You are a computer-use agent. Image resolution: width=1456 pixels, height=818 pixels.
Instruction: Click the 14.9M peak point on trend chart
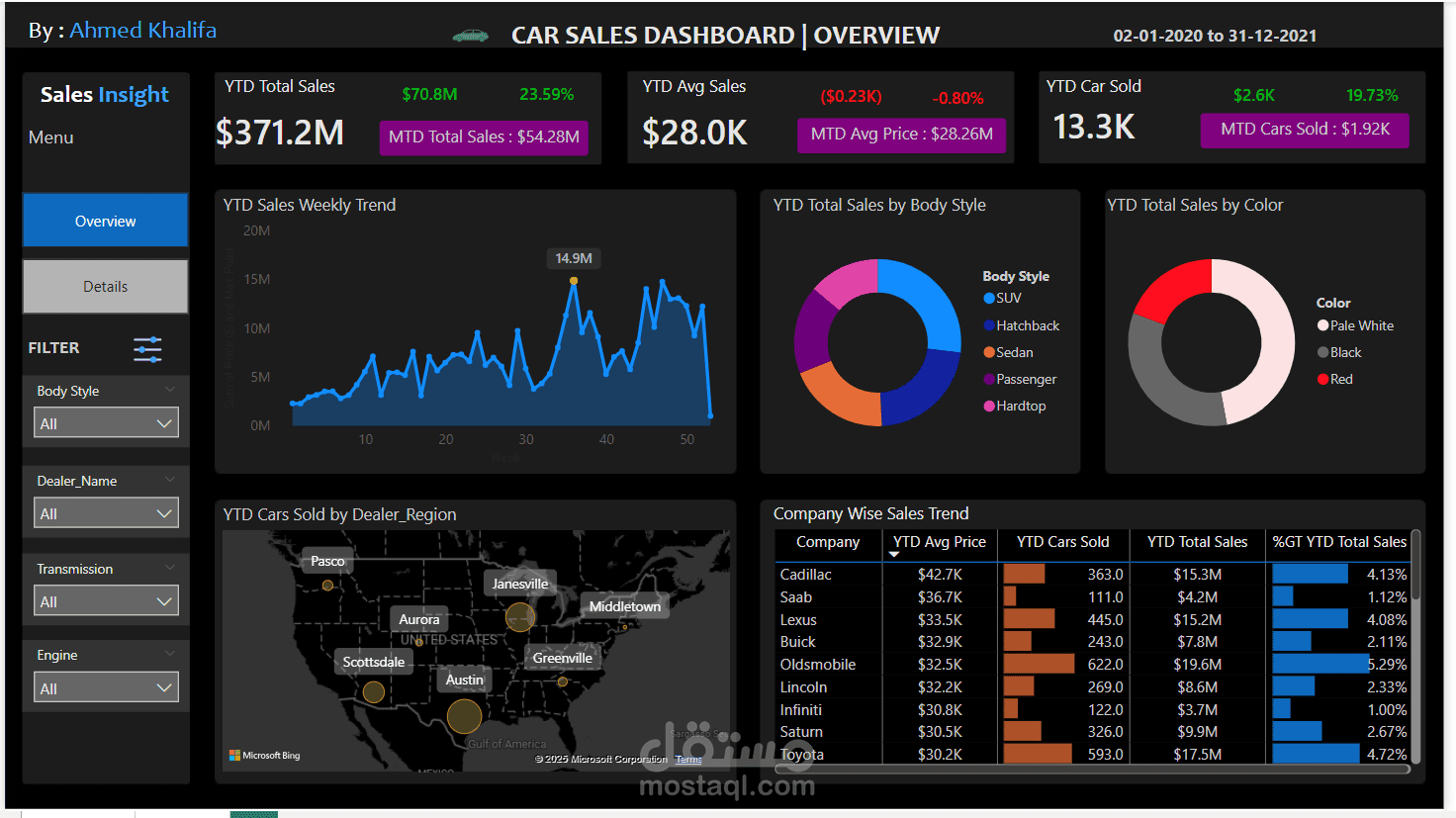pyautogui.click(x=574, y=281)
